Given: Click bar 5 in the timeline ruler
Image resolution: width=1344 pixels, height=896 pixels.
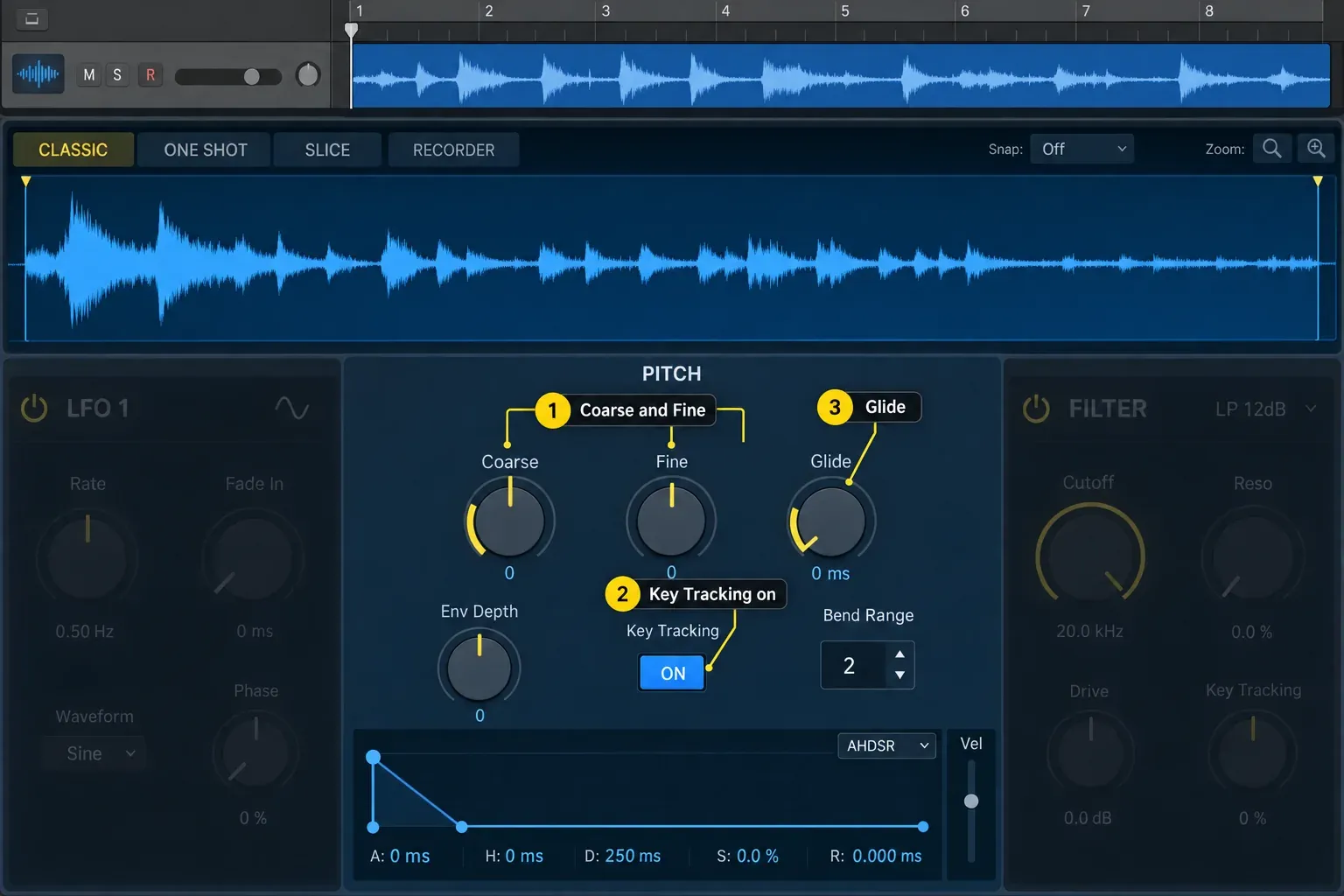Looking at the screenshot, I should point(845,11).
